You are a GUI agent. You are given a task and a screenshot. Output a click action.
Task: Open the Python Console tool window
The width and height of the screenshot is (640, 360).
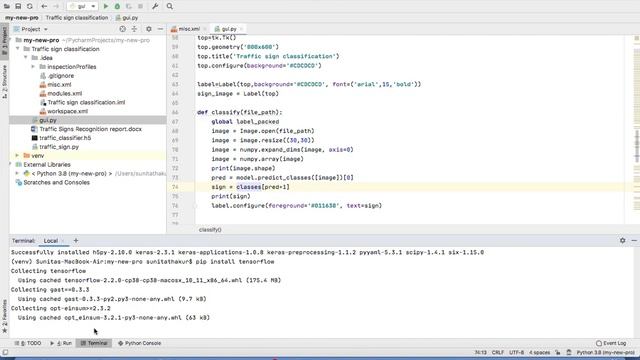(140, 343)
